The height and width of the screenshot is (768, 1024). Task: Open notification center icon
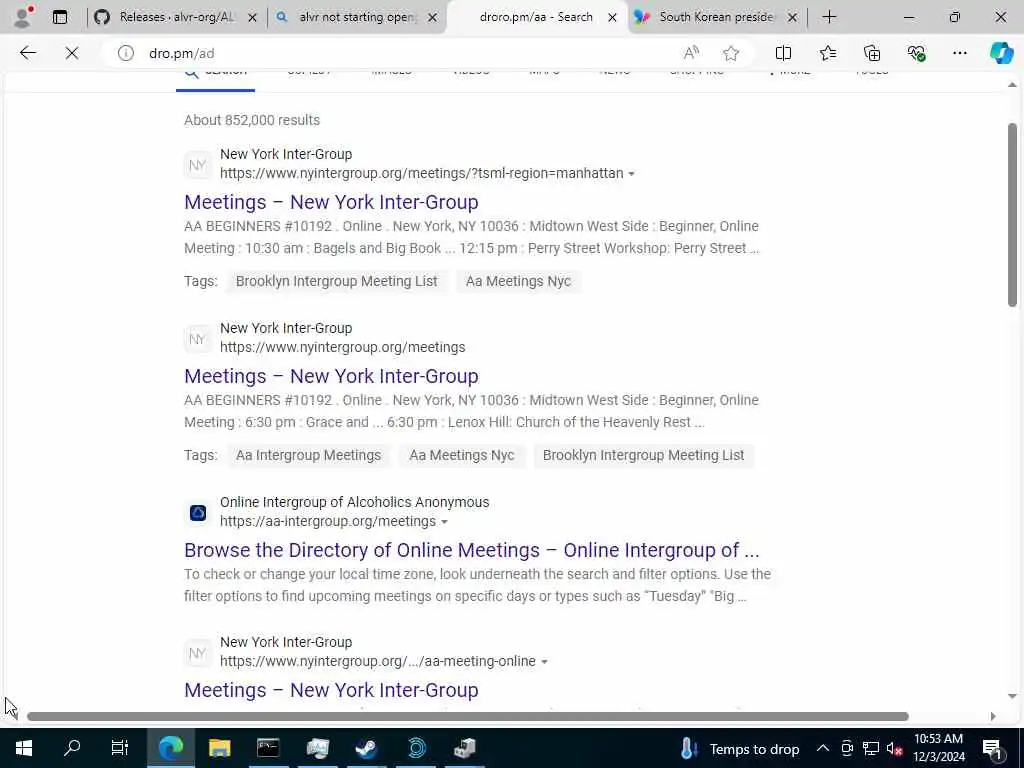992,748
